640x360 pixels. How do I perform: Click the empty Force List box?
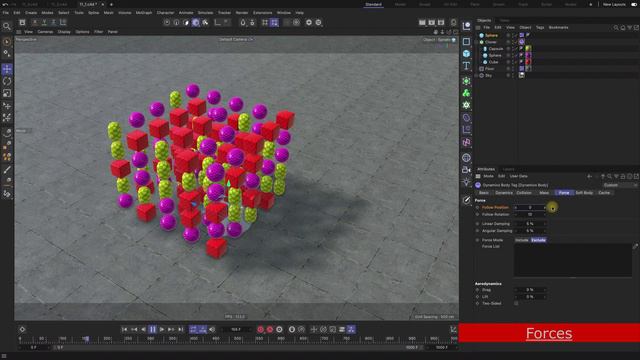(x=573, y=260)
